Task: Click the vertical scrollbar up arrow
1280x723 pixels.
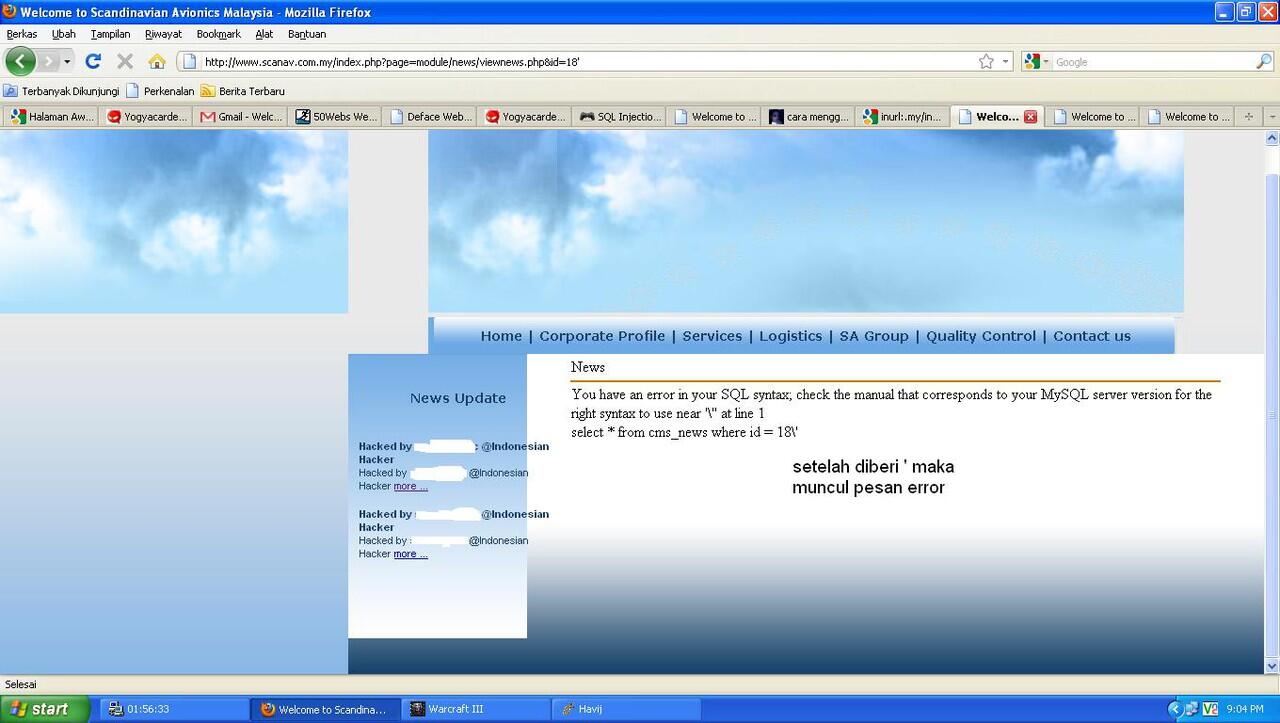Action: click(1272, 138)
